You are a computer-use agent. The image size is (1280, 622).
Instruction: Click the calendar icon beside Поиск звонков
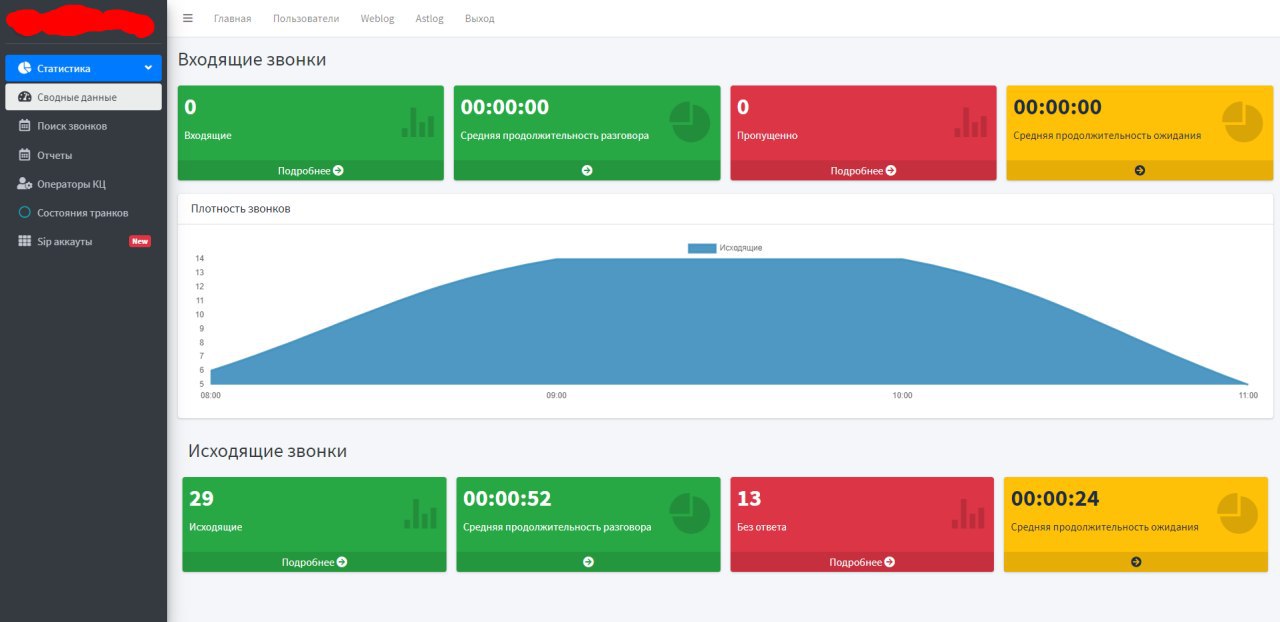[25, 126]
